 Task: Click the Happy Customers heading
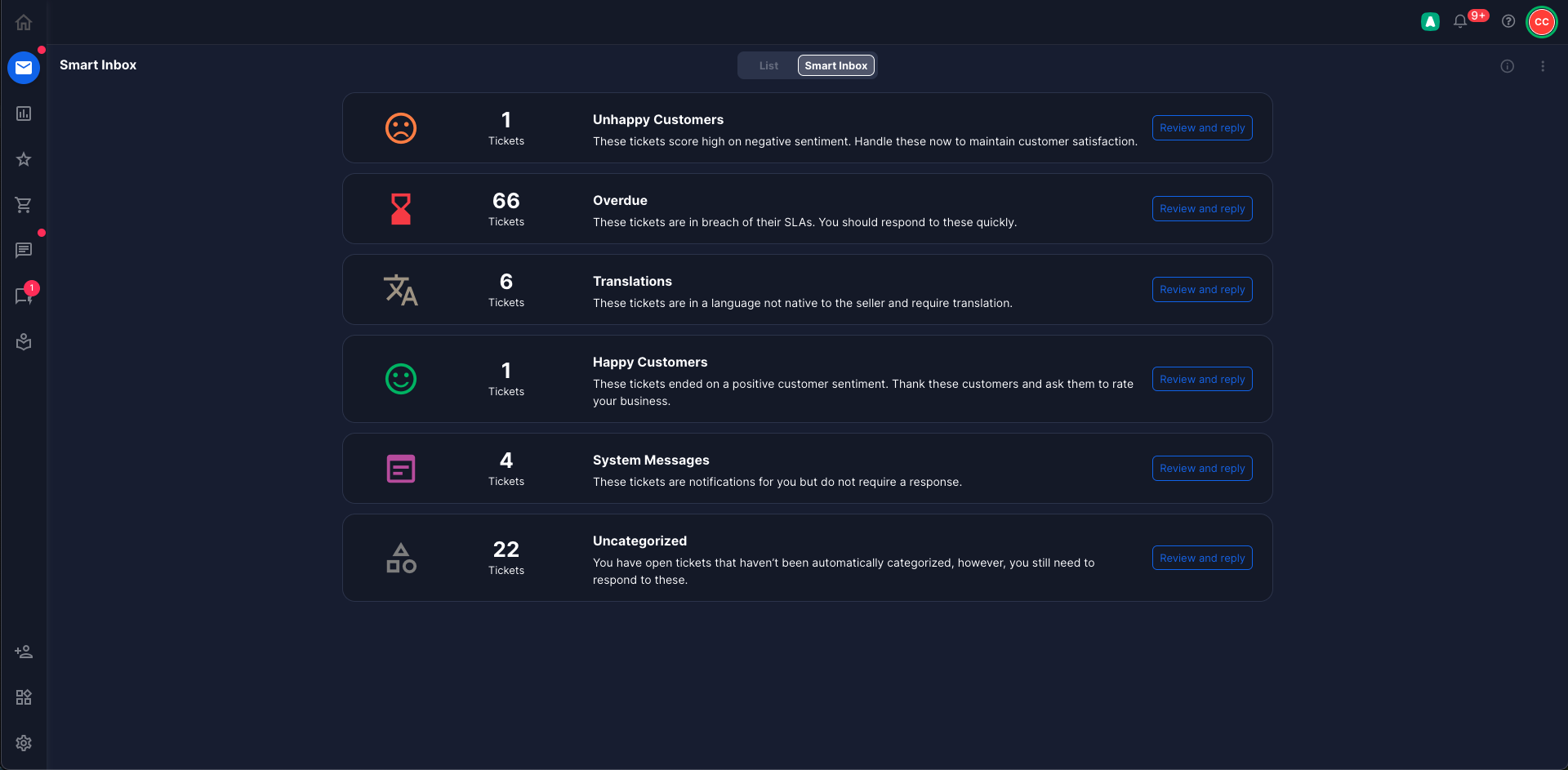coord(650,362)
